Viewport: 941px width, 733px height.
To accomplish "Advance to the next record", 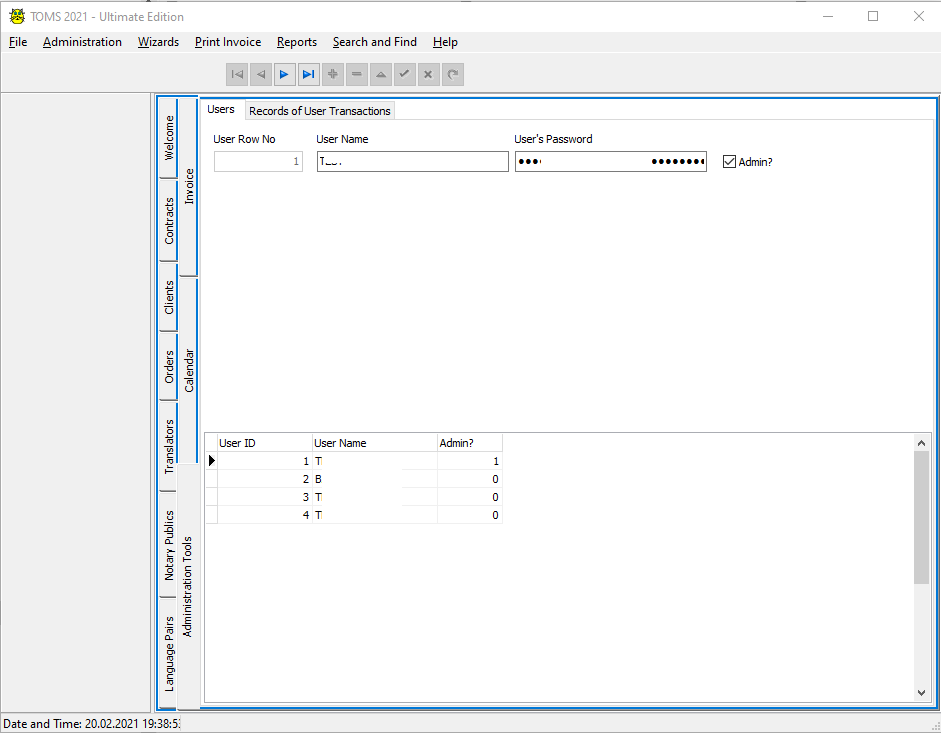I will click(x=285, y=74).
